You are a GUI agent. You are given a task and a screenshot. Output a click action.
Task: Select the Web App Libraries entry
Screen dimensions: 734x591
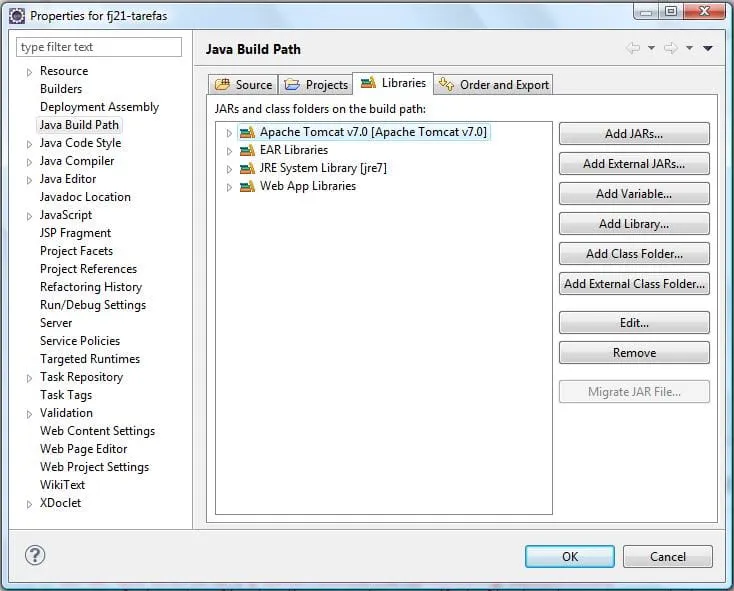coord(308,186)
